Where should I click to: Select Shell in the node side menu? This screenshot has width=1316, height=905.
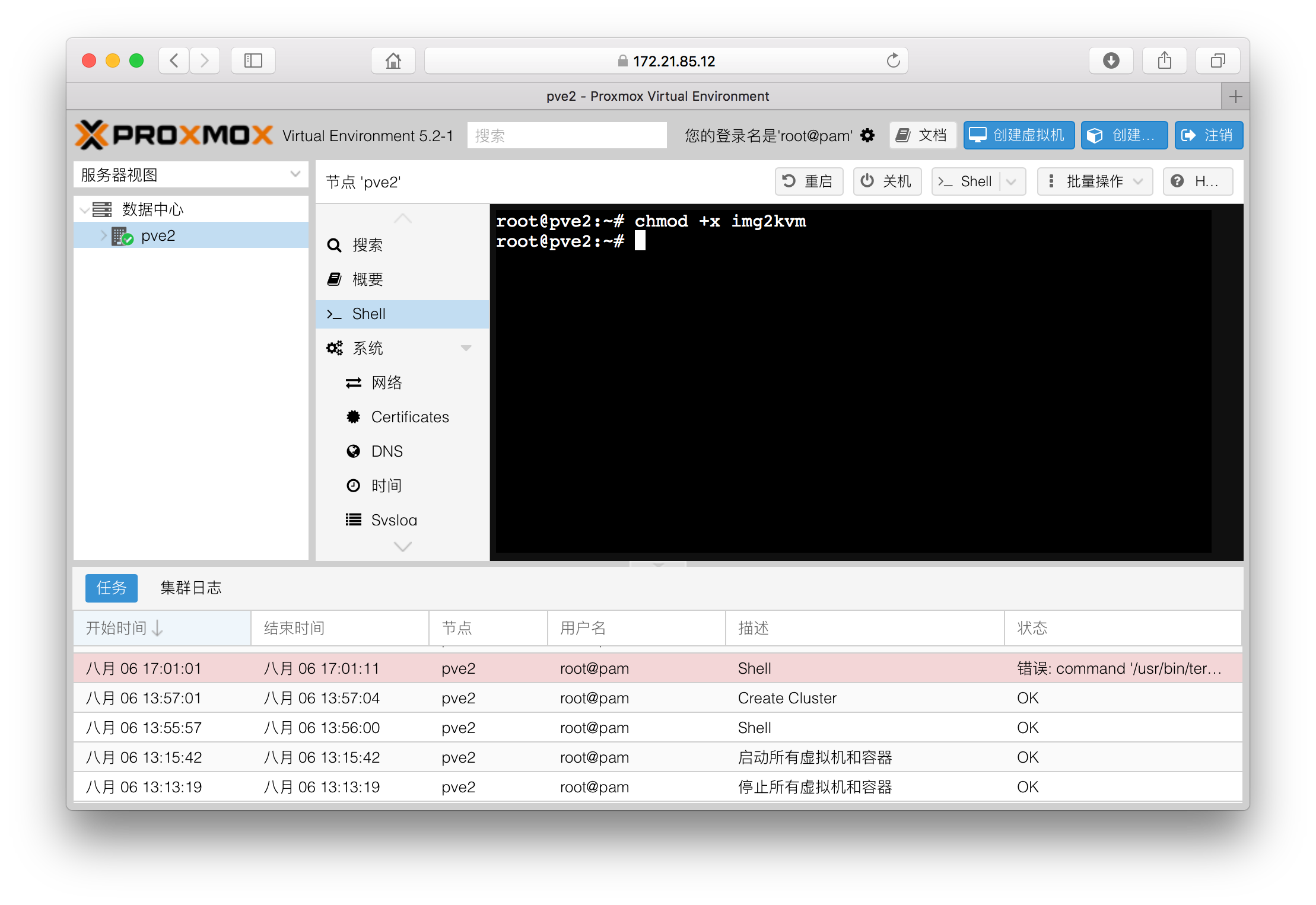[x=402, y=314]
